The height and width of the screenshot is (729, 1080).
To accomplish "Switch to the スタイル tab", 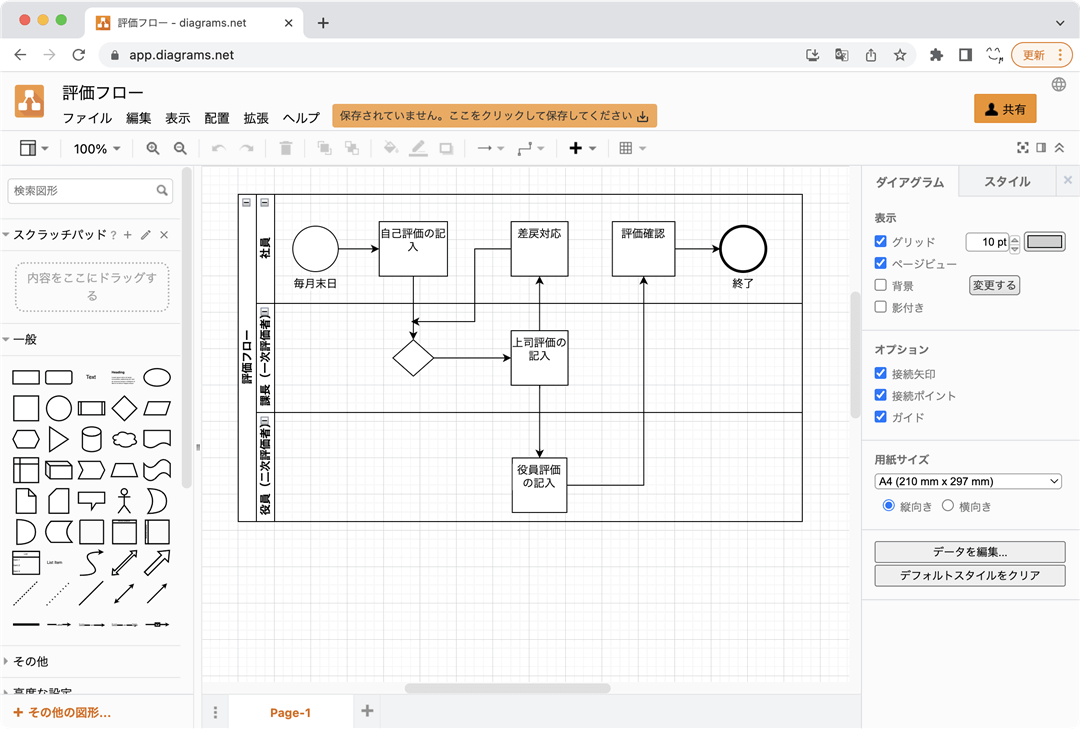I will [x=1006, y=181].
